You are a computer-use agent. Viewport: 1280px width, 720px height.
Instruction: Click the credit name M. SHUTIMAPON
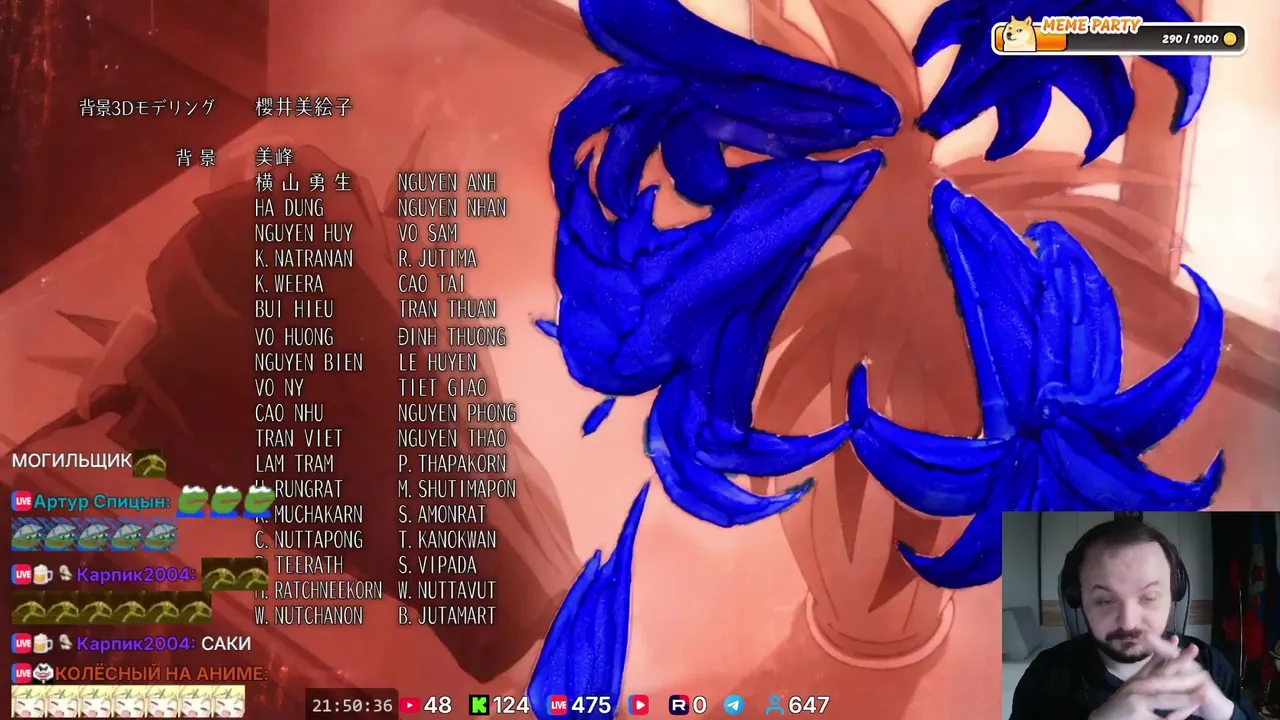point(457,489)
